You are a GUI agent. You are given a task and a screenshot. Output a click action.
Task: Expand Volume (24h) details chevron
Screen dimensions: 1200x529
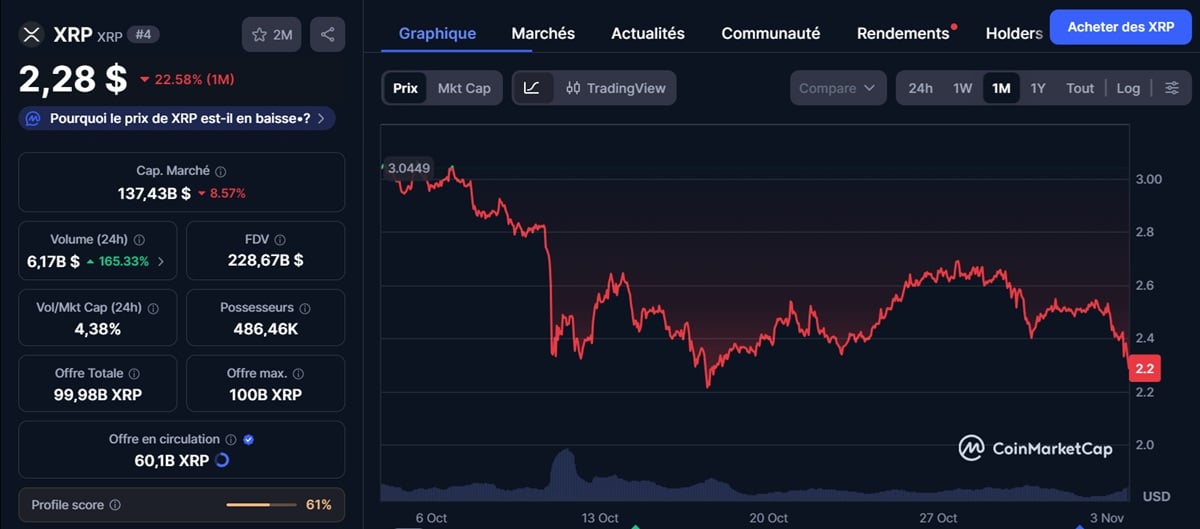pos(161,261)
